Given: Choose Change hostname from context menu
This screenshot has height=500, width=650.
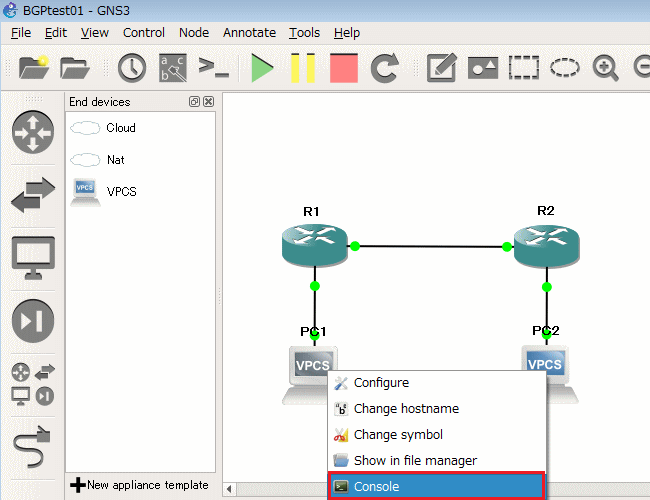Looking at the screenshot, I should tap(437, 408).
